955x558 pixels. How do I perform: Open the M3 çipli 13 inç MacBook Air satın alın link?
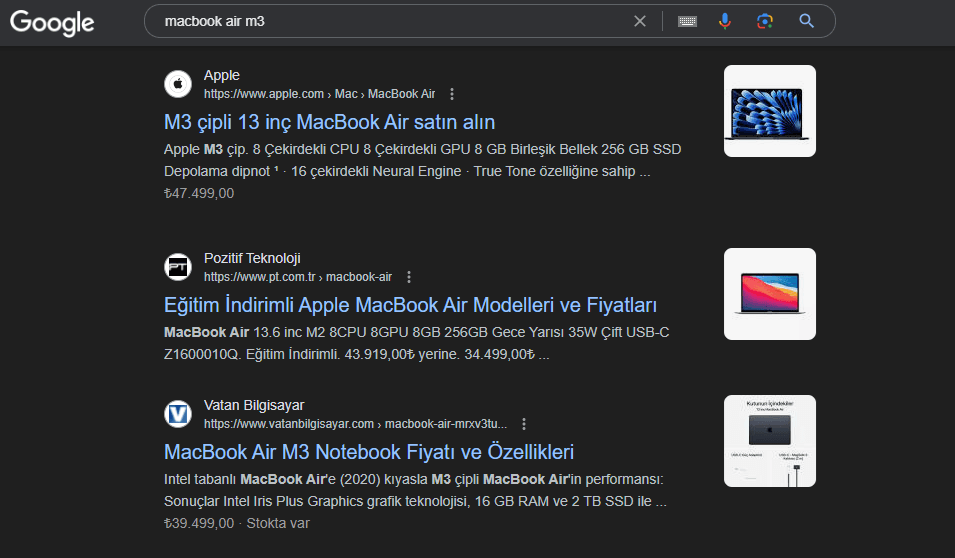point(329,122)
